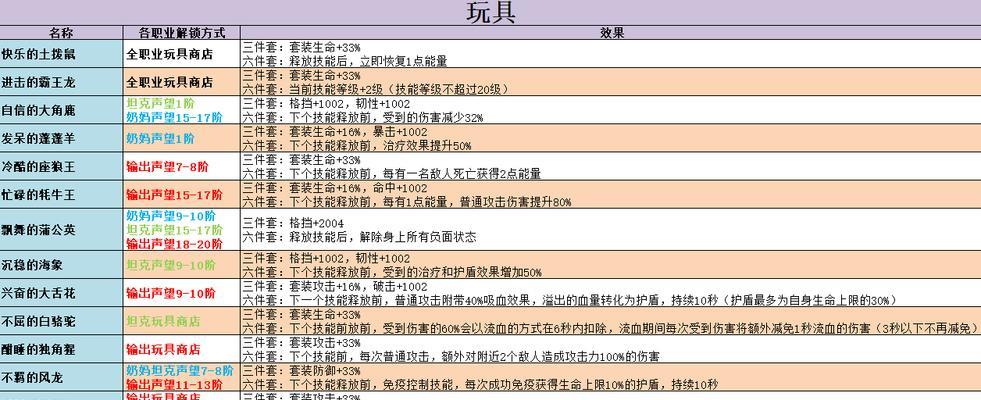Click the cell 冷酷的座狼王
The height and width of the screenshot is (400, 981).
(61, 167)
